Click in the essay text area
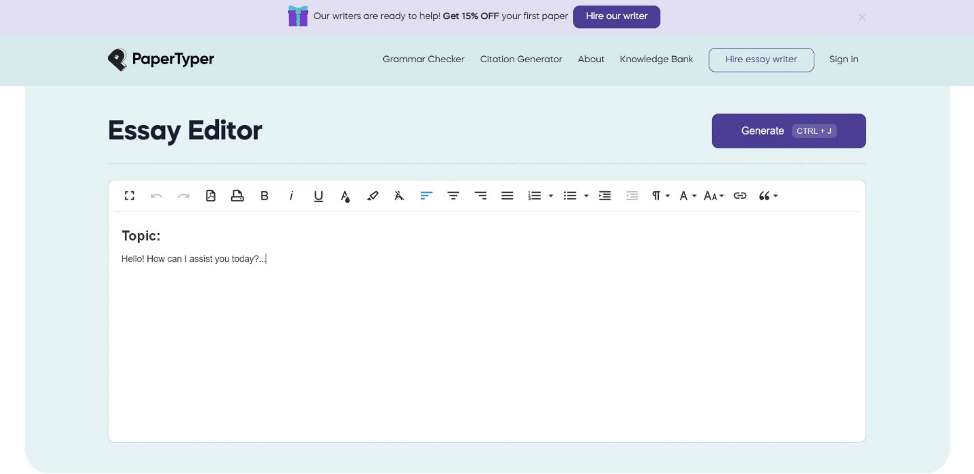Image resolution: width=974 pixels, height=474 pixels. tap(486, 340)
